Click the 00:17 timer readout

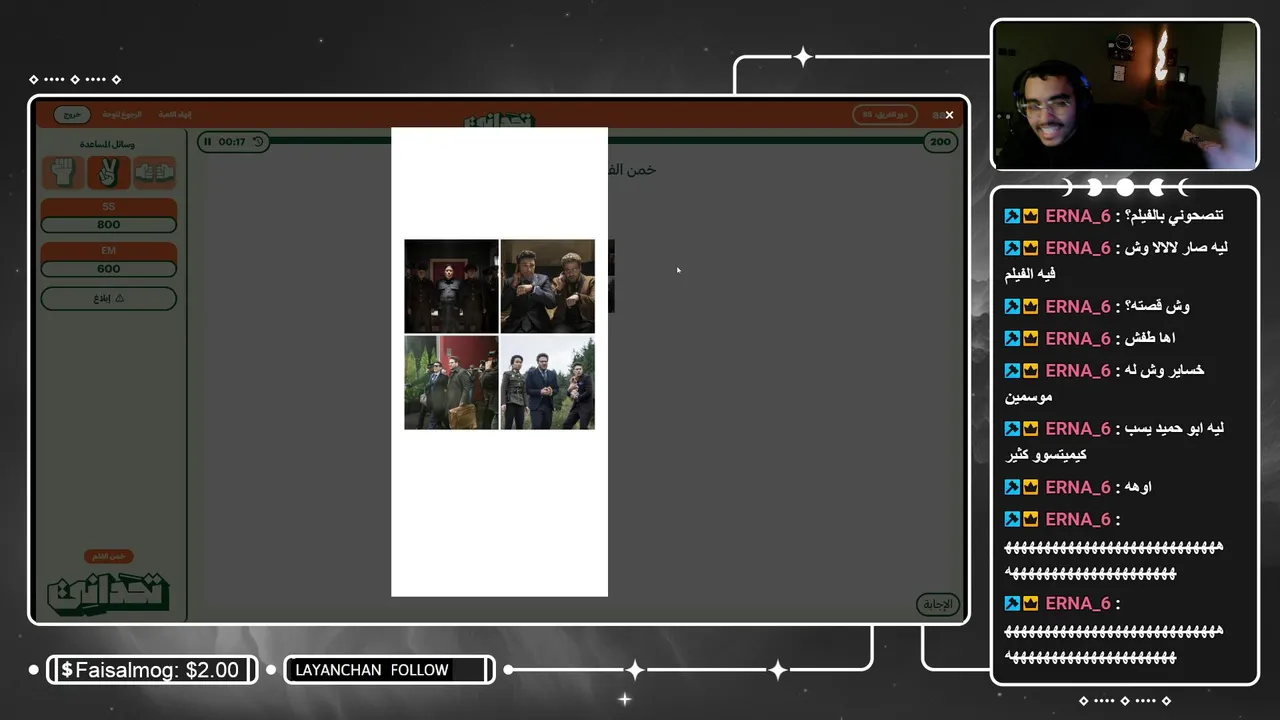coord(232,142)
